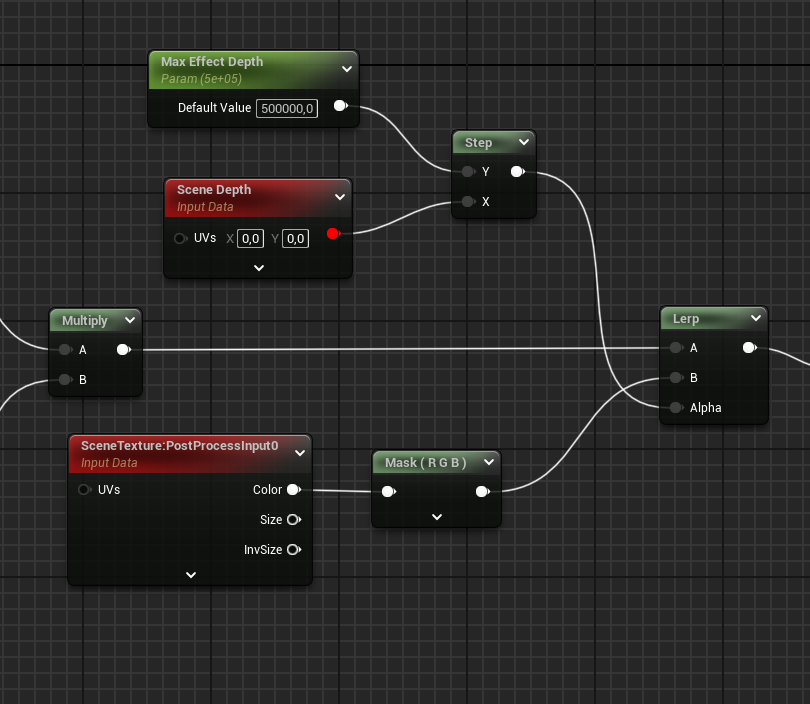Image resolution: width=810 pixels, height=704 pixels.
Task: Select the Multiply node by its title
Action: pos(84,321)
